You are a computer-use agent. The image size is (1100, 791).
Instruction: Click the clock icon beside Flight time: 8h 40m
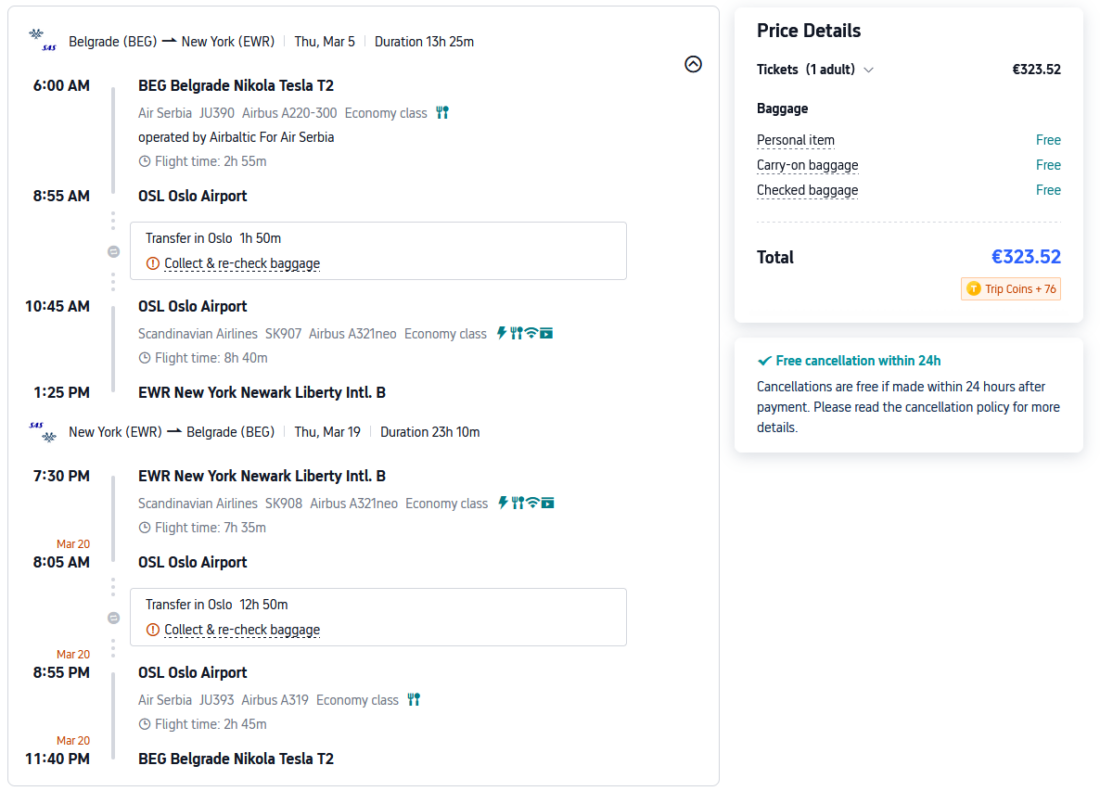[144, 358]
